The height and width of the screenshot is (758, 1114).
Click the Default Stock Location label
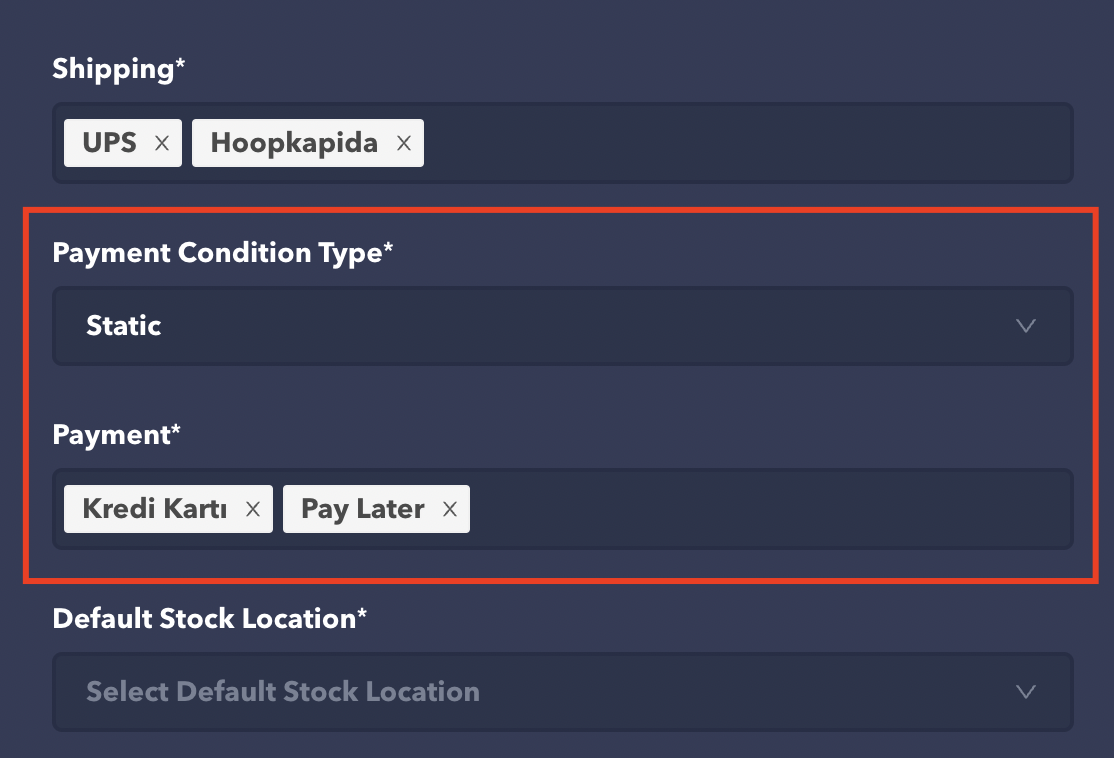204,619
